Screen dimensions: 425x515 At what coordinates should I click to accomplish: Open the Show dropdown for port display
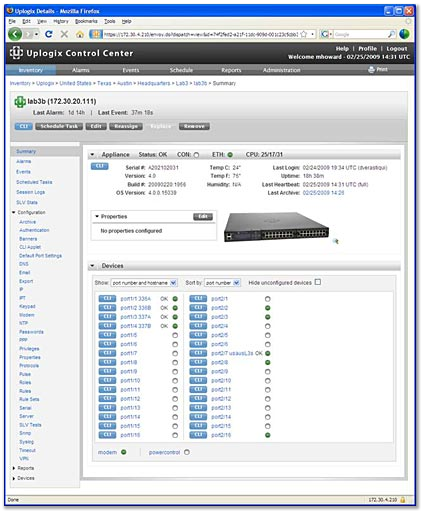(144, 283)
